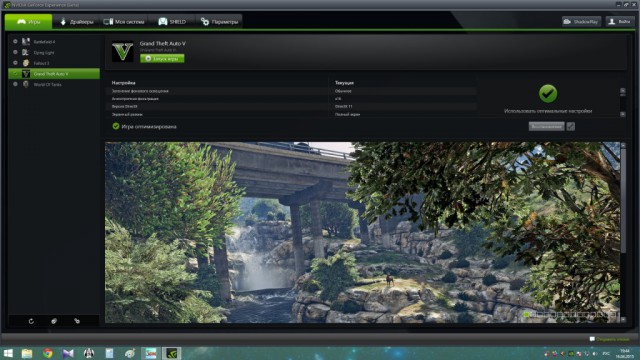Click the Grand Theft Auto V logo
This screenshot has width=640, height=360.
click(x=122, y=51)
